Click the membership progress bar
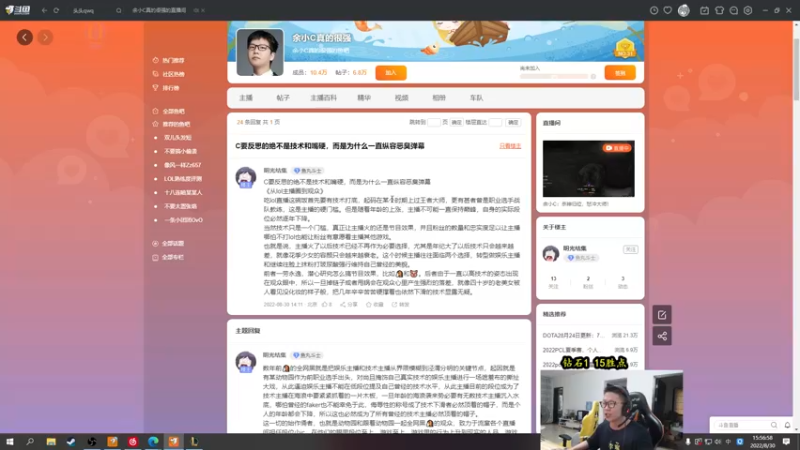Viewport: 800px width, 450px height. [x=554, y=77]
